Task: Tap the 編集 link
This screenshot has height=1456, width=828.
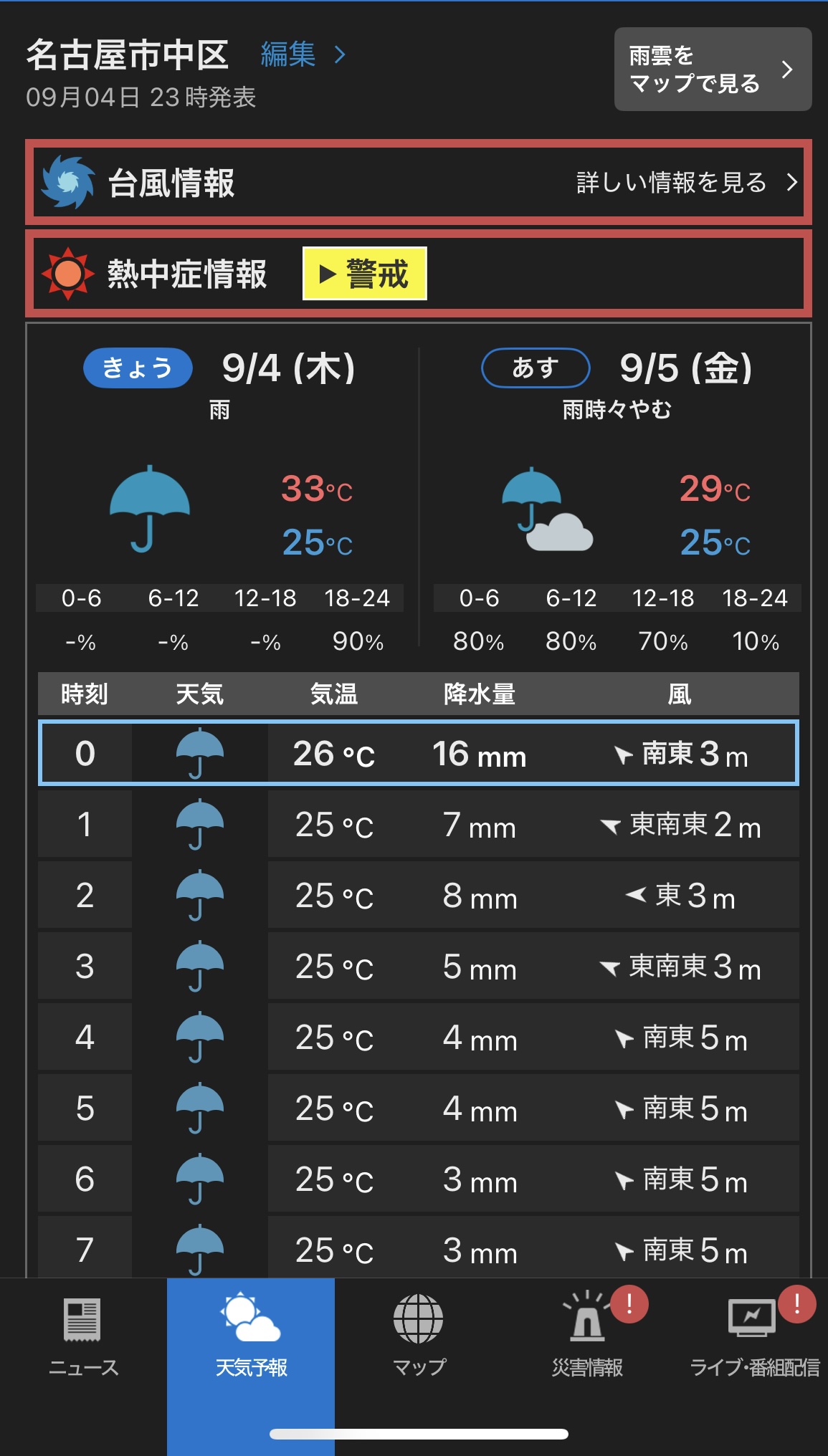Action: point(287,54)
